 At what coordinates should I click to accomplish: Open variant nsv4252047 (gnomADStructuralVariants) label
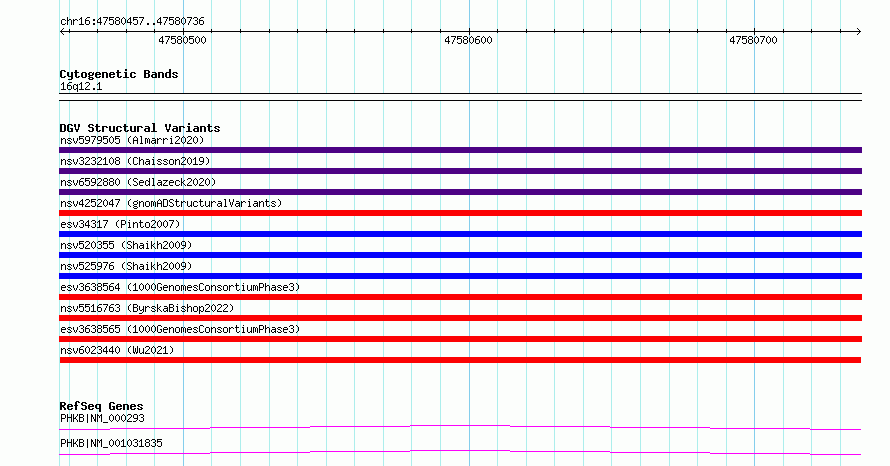click(171, 203)
